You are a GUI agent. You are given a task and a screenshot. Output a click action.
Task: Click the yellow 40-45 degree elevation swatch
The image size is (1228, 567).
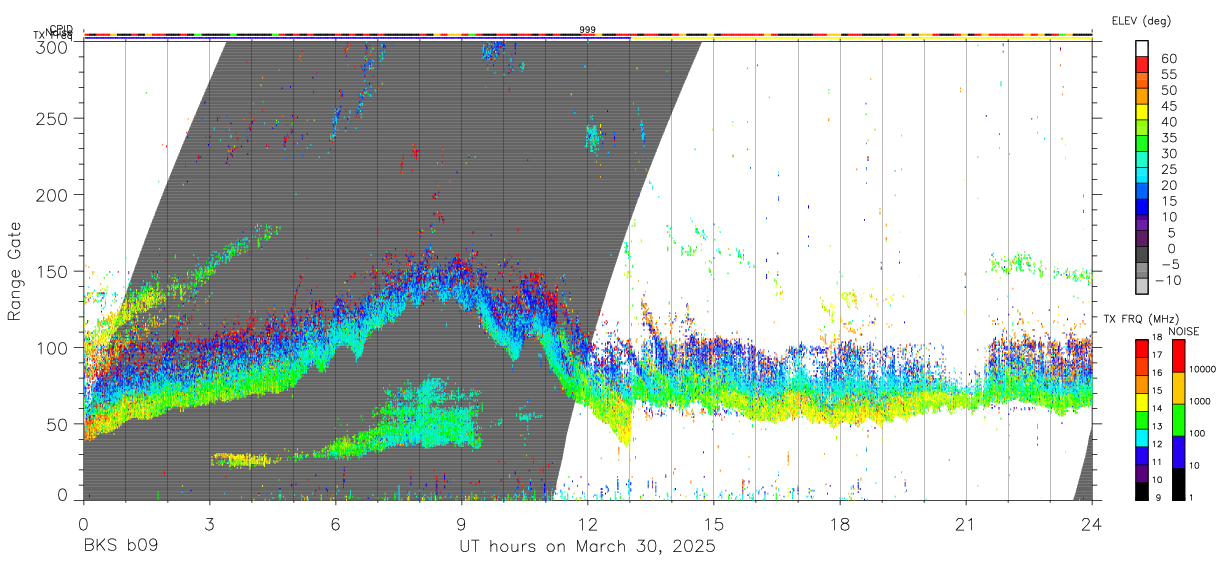[1143, 112]
